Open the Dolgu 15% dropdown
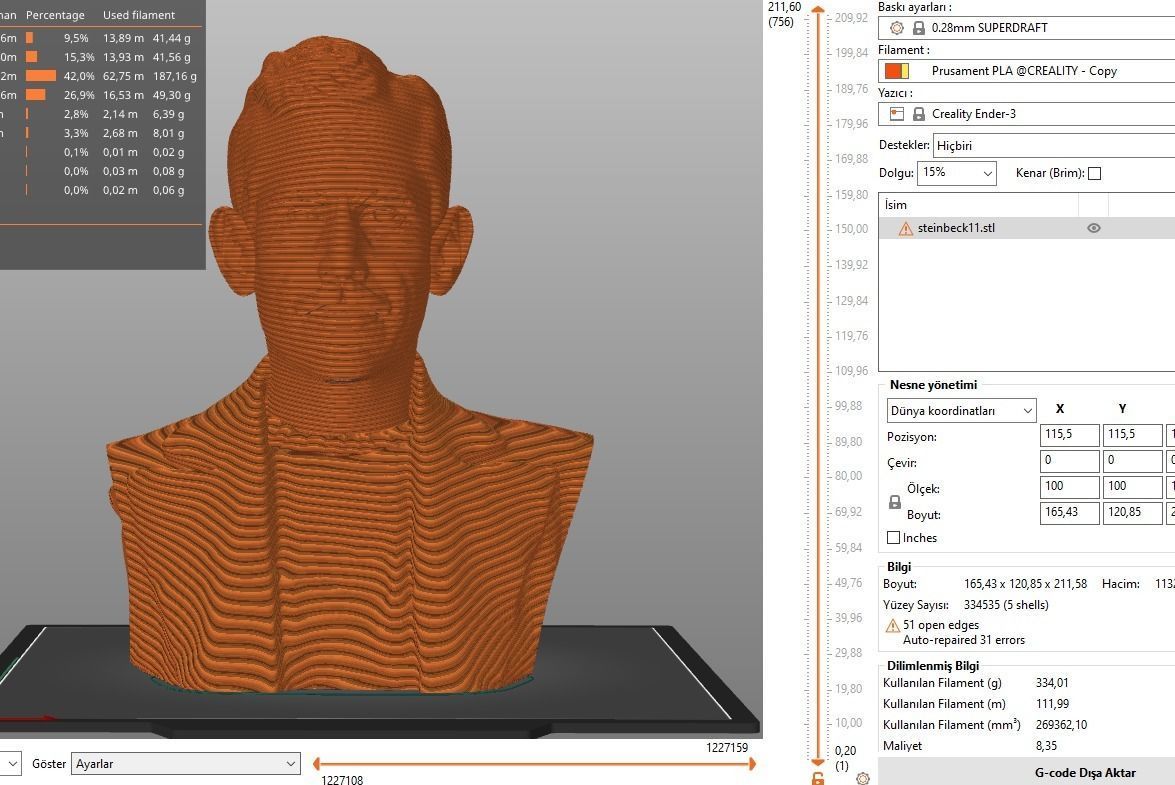The height and width of the screenshot is (785, 1175). tap(956, 173)
